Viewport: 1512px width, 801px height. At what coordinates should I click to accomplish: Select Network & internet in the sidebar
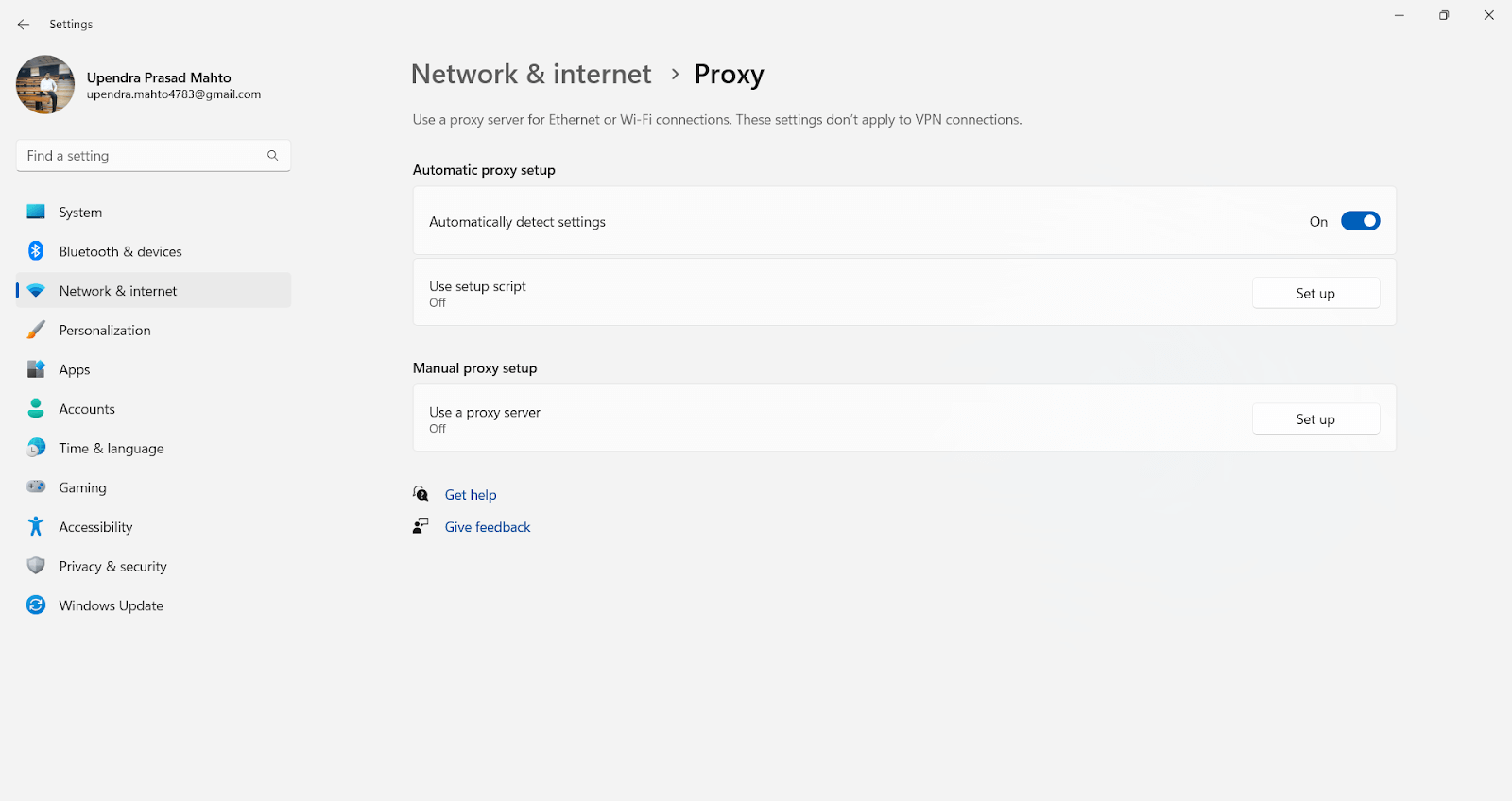(117, 290)
